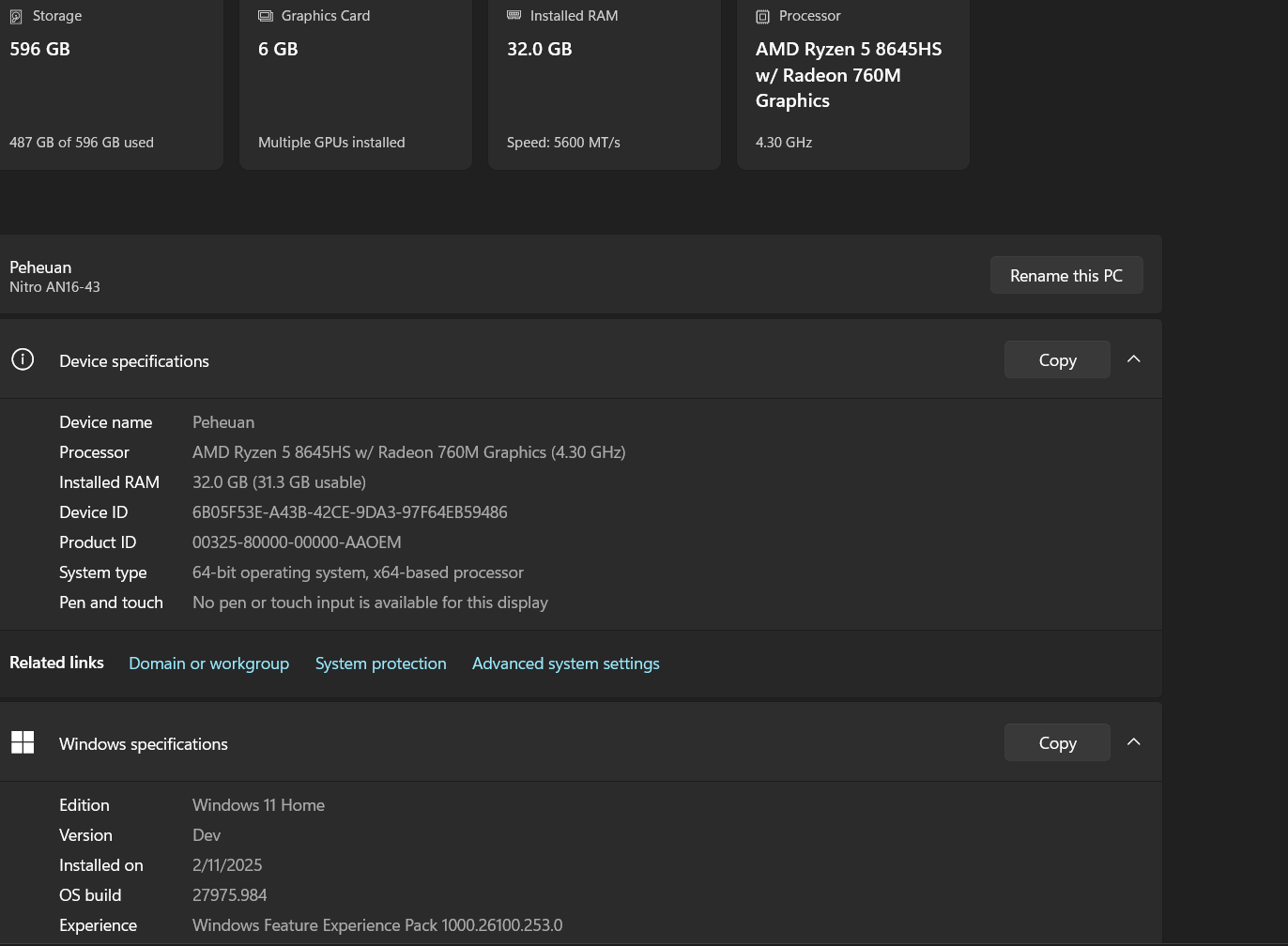The image size is (1288, 946).
Task: Click the Device specifications heading
Action: click(134, 361)
